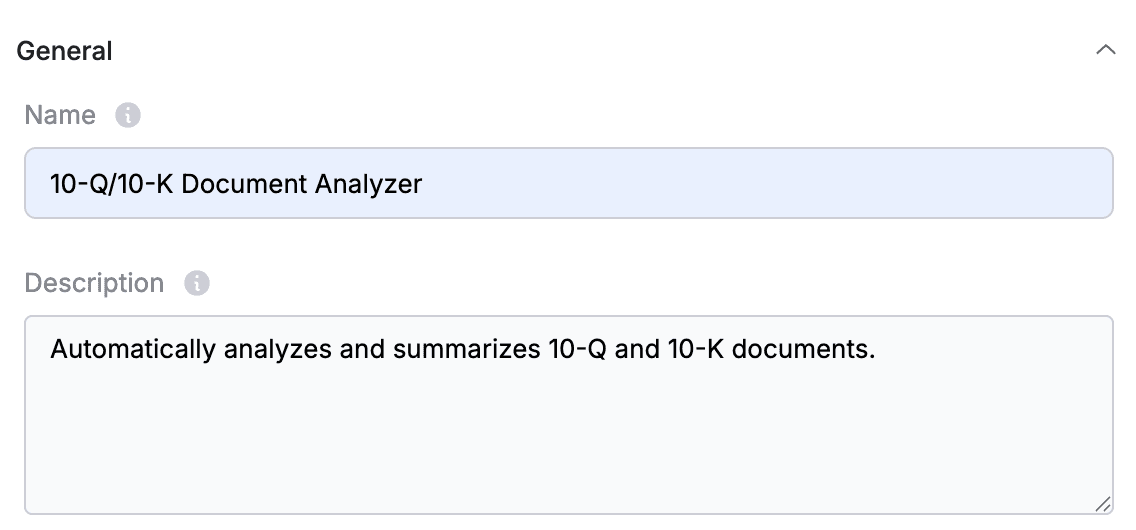Click the General section heading
Screen dimensions: 1136x530
coord(64,51)
